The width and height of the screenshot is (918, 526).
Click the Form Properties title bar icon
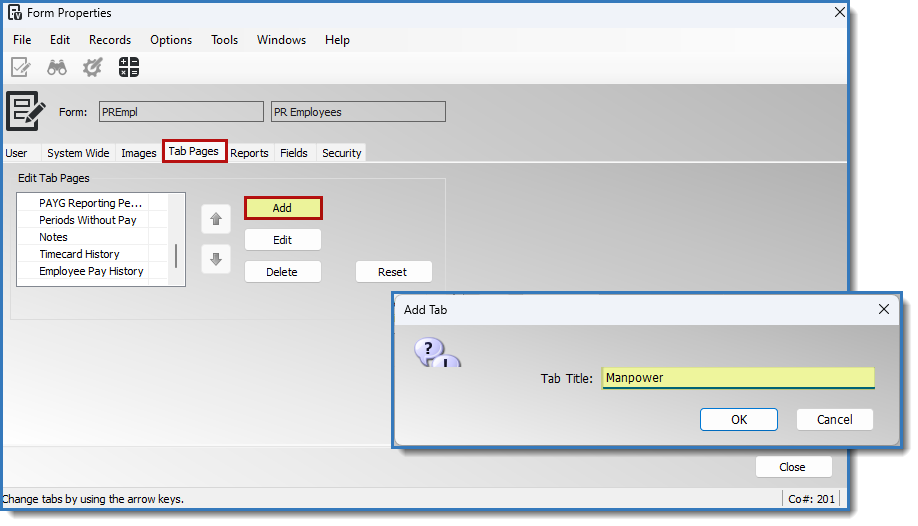pyautogui.click(x=15, y=12)
